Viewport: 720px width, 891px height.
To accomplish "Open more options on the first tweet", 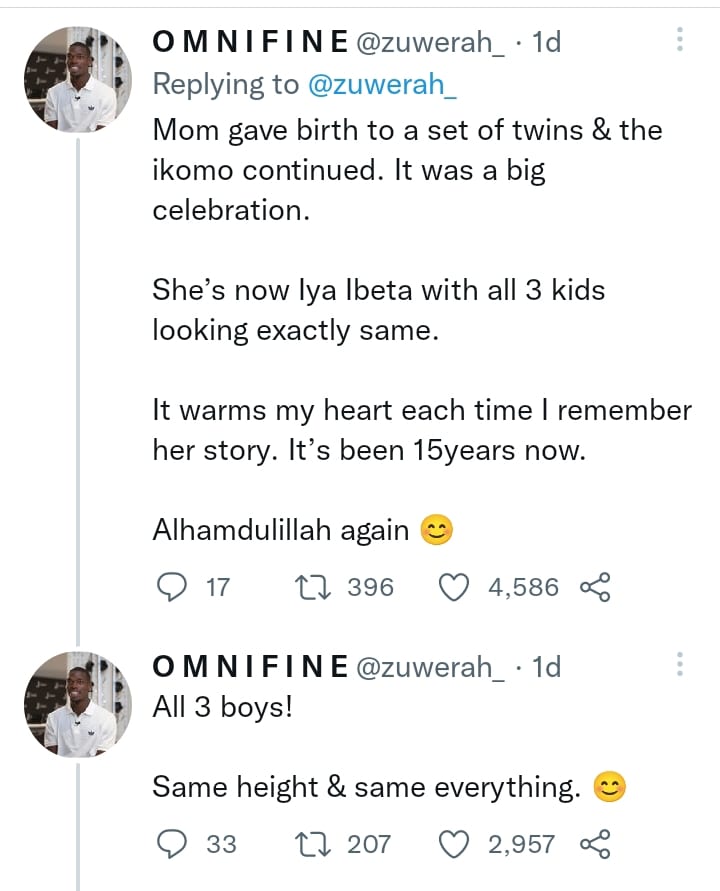I will [680, 40].
